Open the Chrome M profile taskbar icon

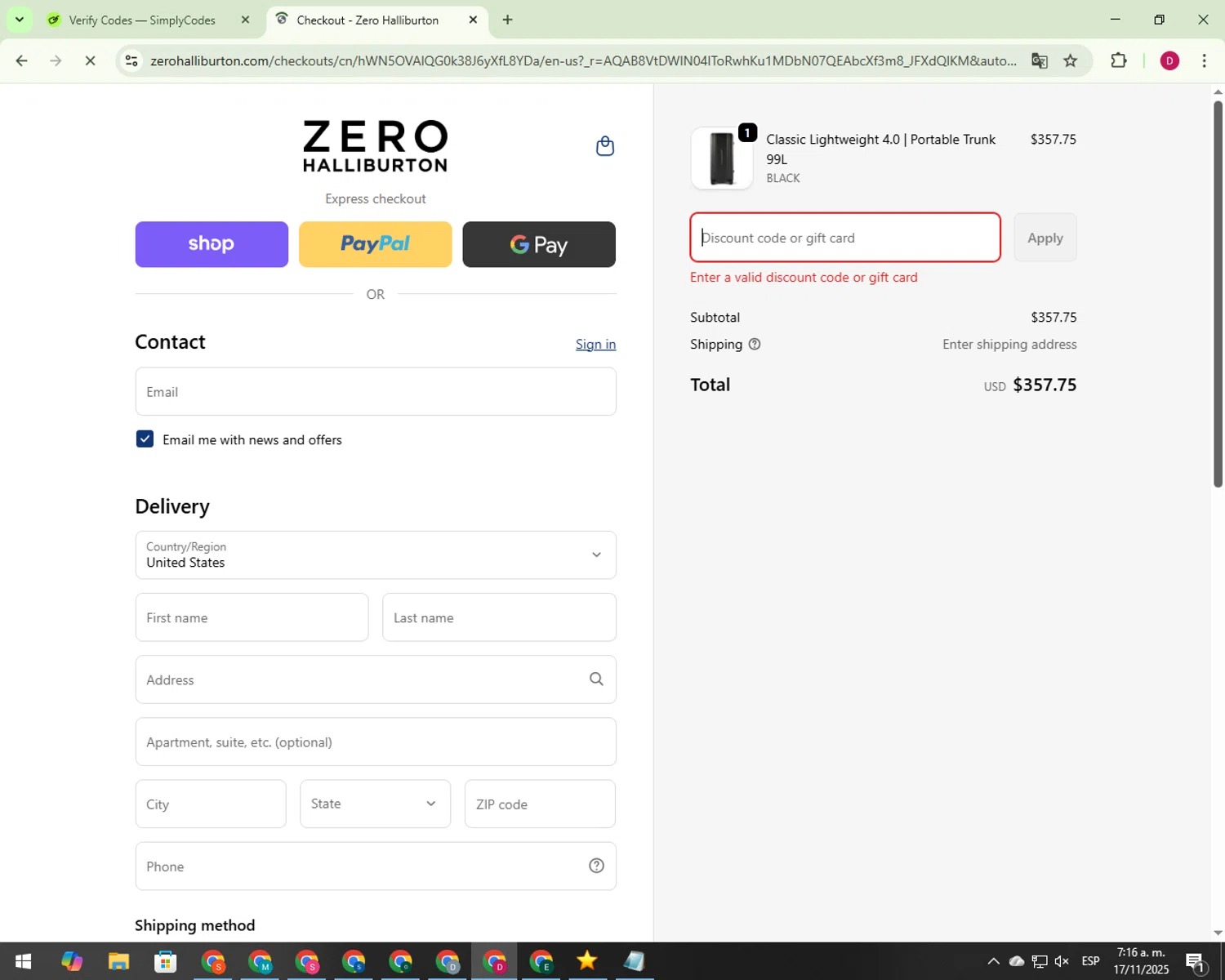click(x=261, y=961)
